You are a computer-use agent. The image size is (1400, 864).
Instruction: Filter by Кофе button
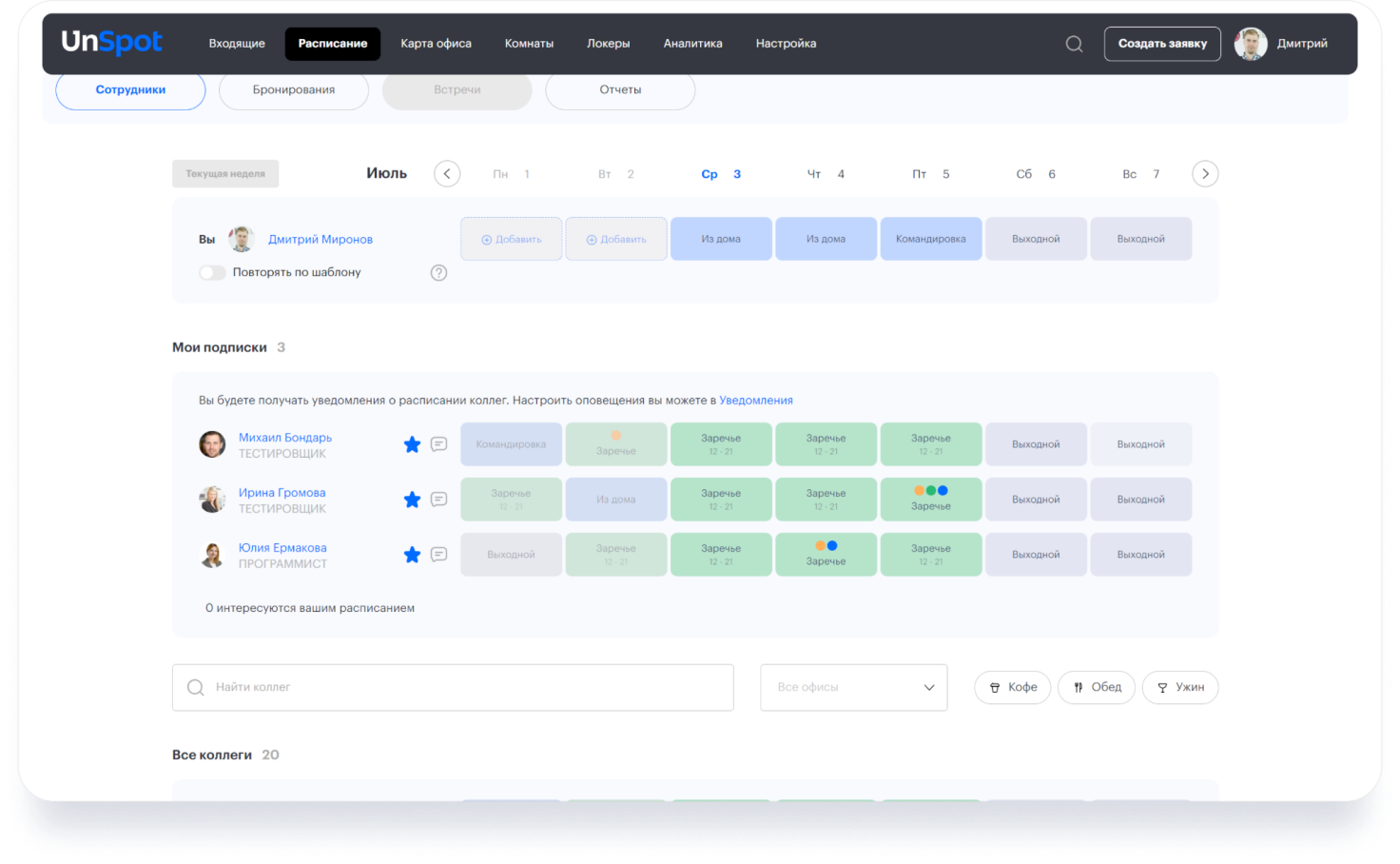click(x=1012, y=688)
